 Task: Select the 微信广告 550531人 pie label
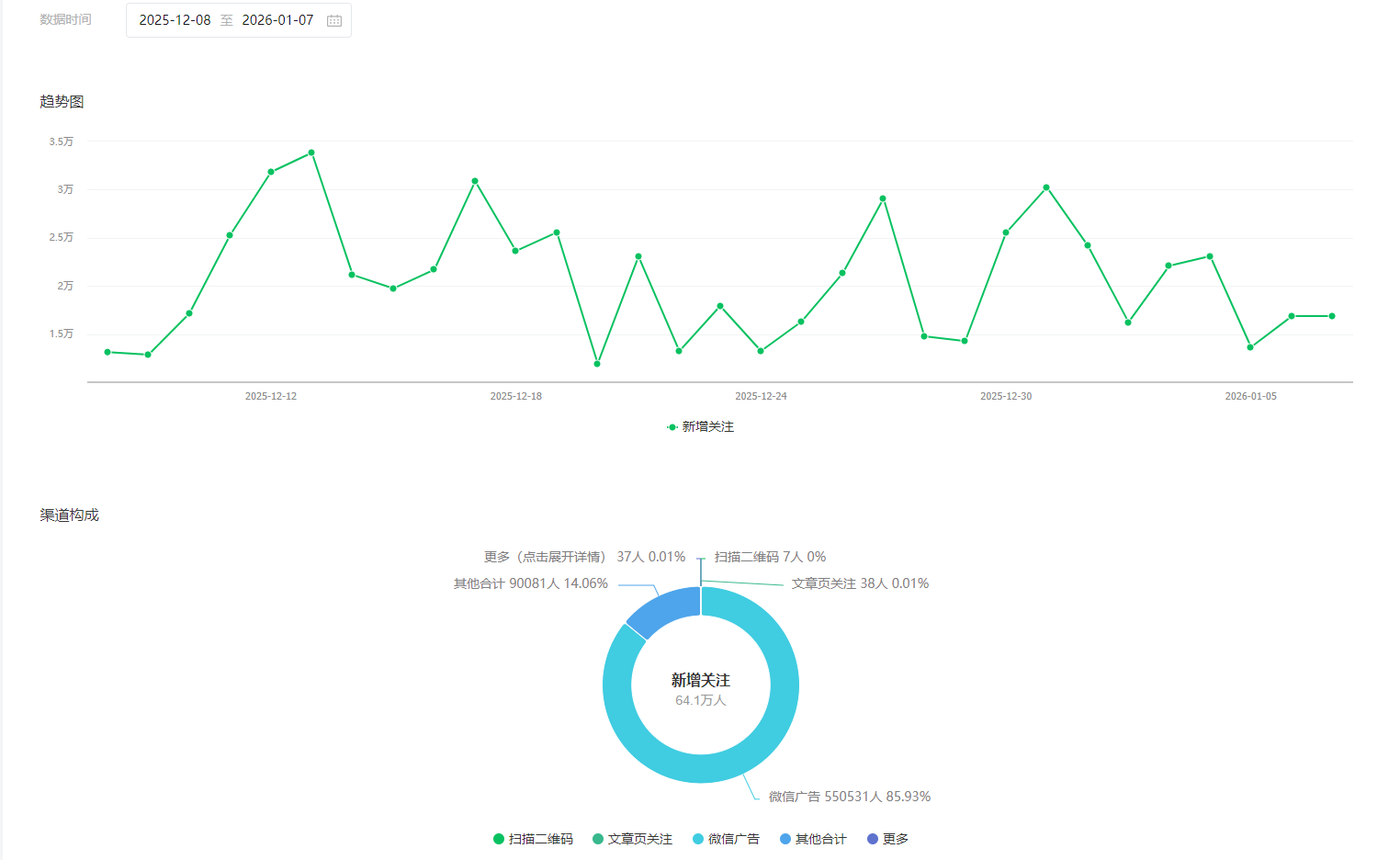click(x=849, y=797)
